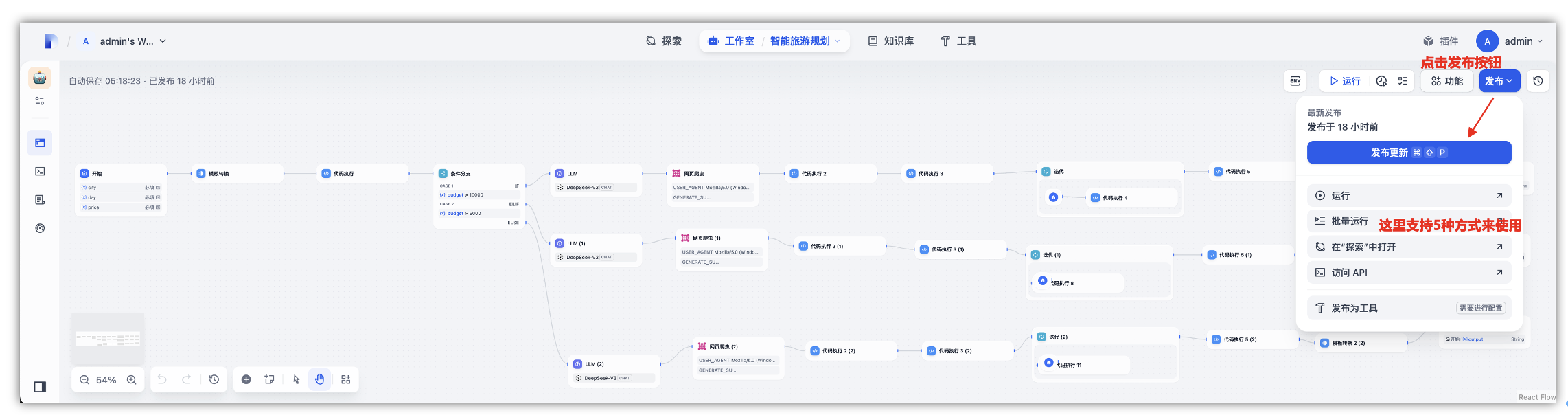Viewport: 1568px width, 415px height.
Task: Click the top 运行 run button
Action: point(1346,81)
